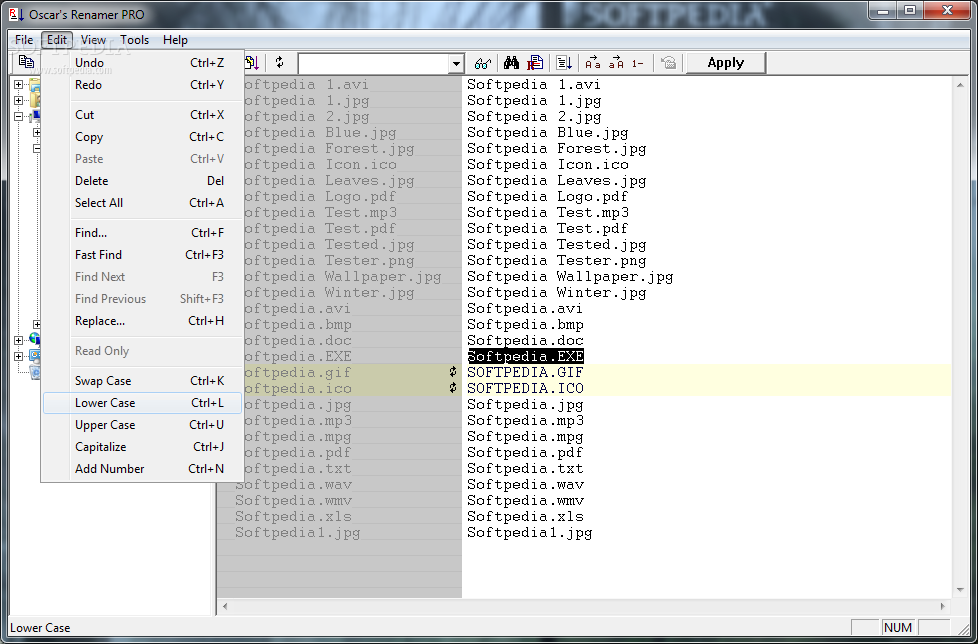Choose Swap Case menu entry

coord(142,381)
